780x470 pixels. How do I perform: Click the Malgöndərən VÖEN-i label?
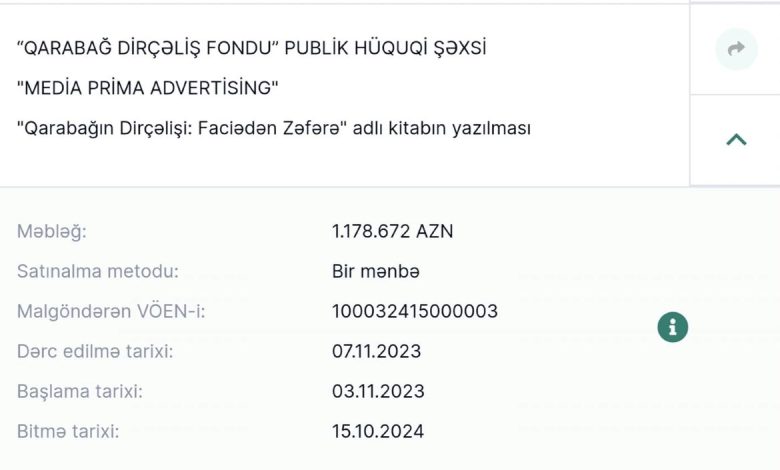(111, 311)
